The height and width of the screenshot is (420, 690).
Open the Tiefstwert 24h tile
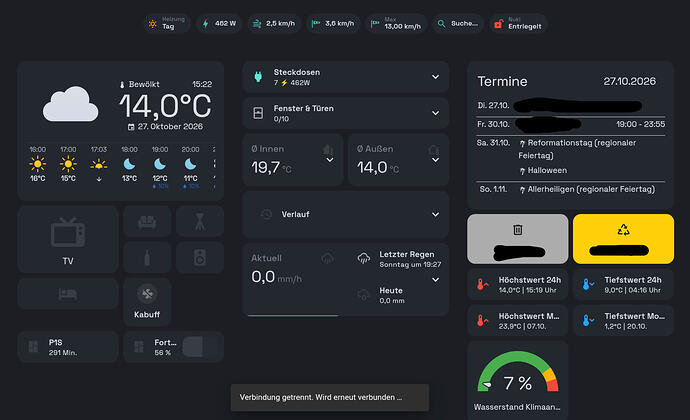(x=624, y=284)
